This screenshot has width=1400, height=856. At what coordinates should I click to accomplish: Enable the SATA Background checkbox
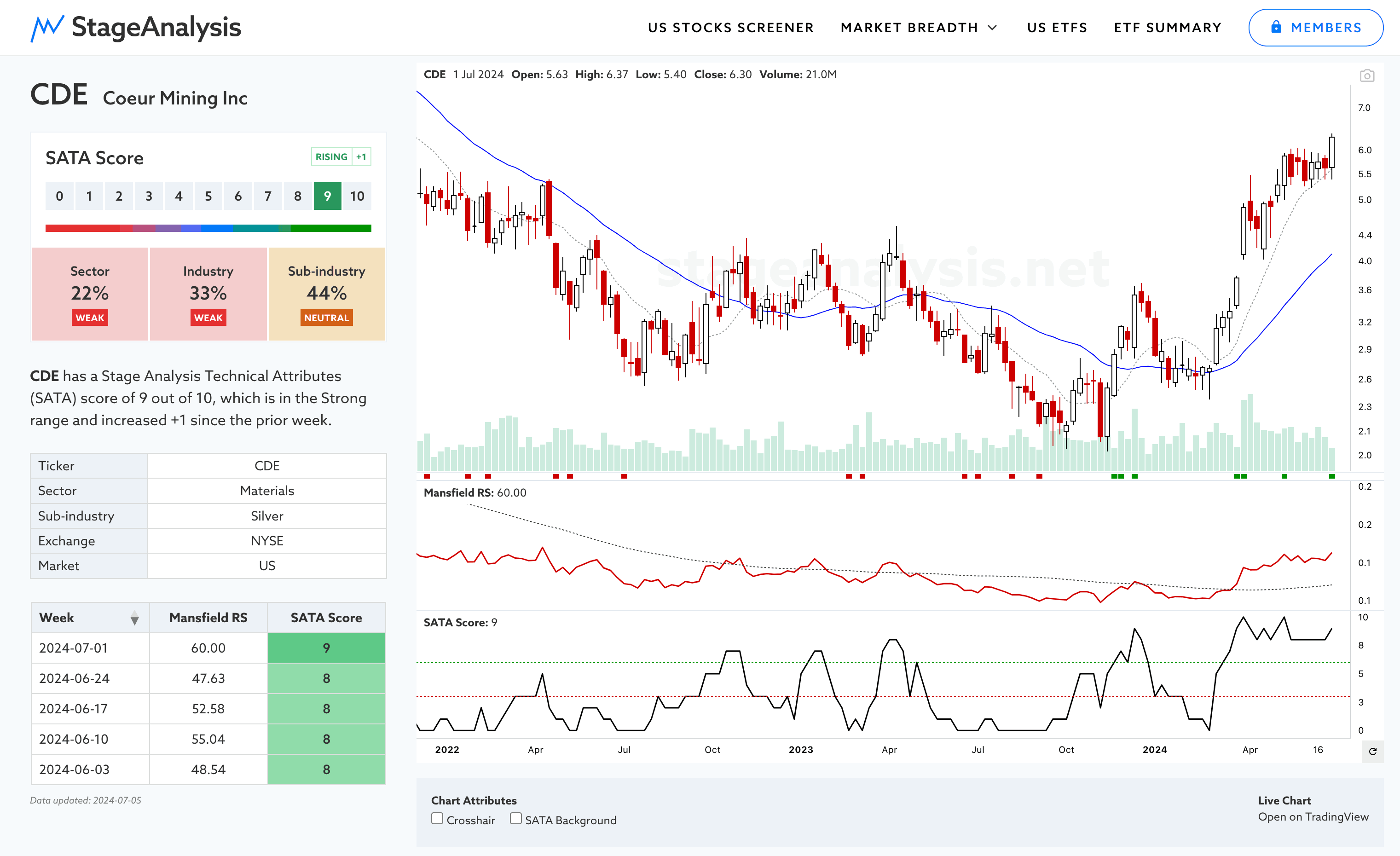515,819
